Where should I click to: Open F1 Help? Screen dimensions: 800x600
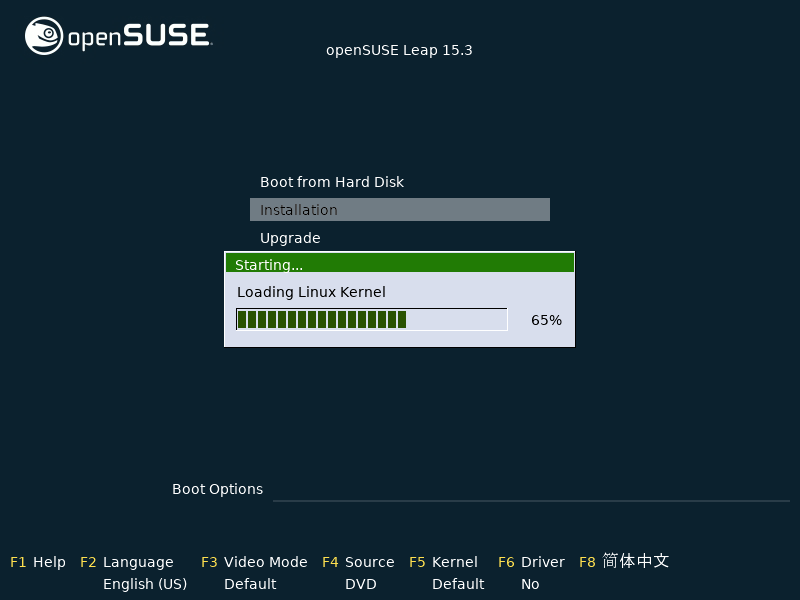point(38,562)
